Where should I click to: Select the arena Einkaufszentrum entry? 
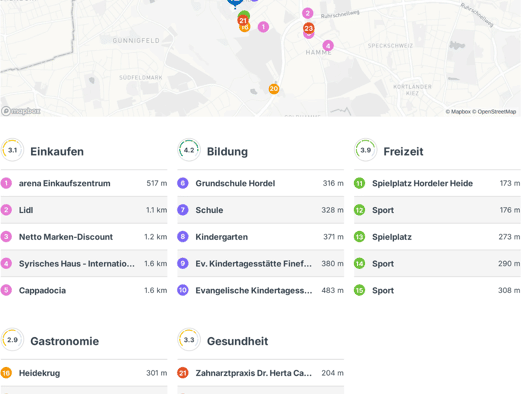[x=84, y=183]
